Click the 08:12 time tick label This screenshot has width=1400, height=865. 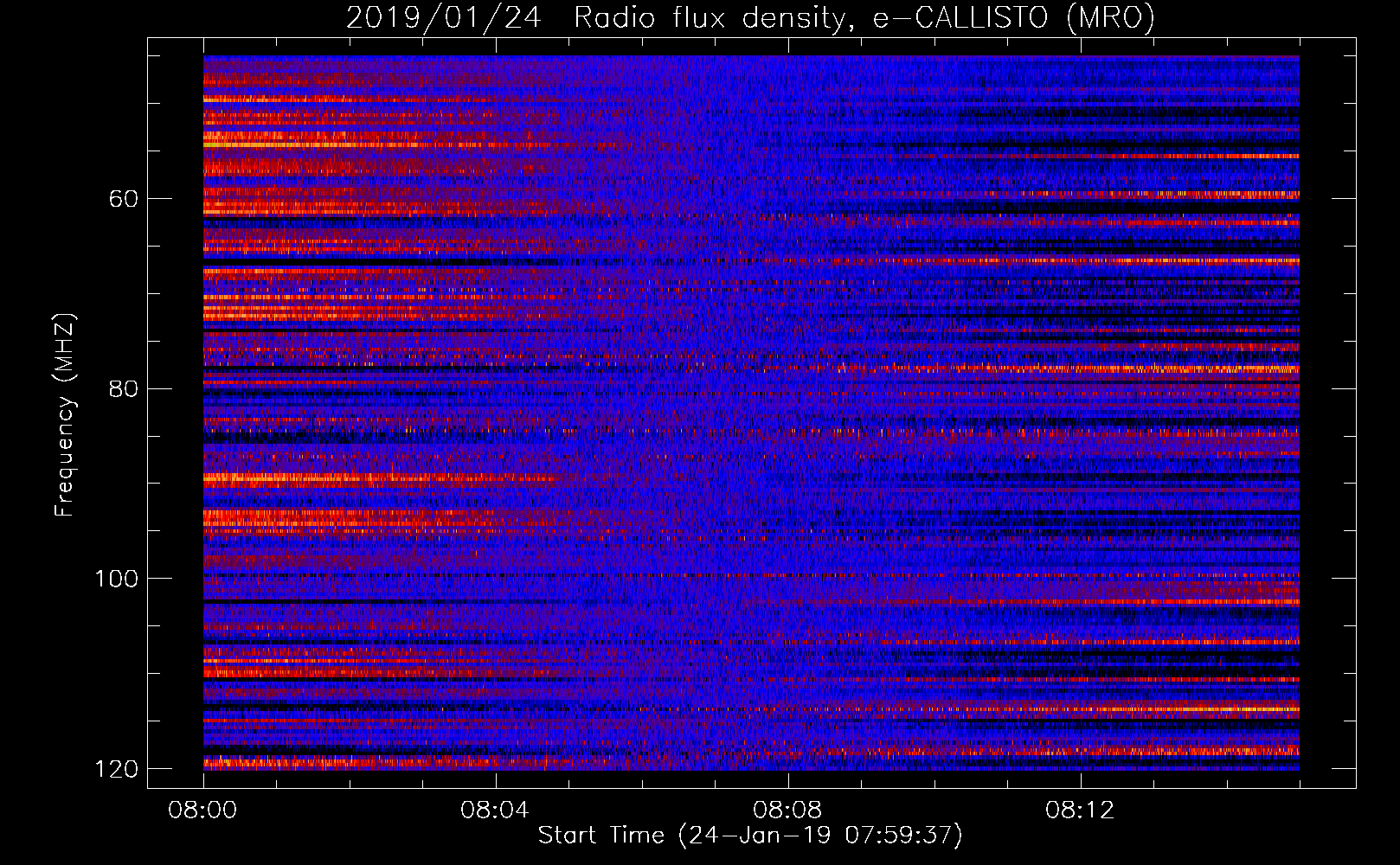(x=1080, y=811)
